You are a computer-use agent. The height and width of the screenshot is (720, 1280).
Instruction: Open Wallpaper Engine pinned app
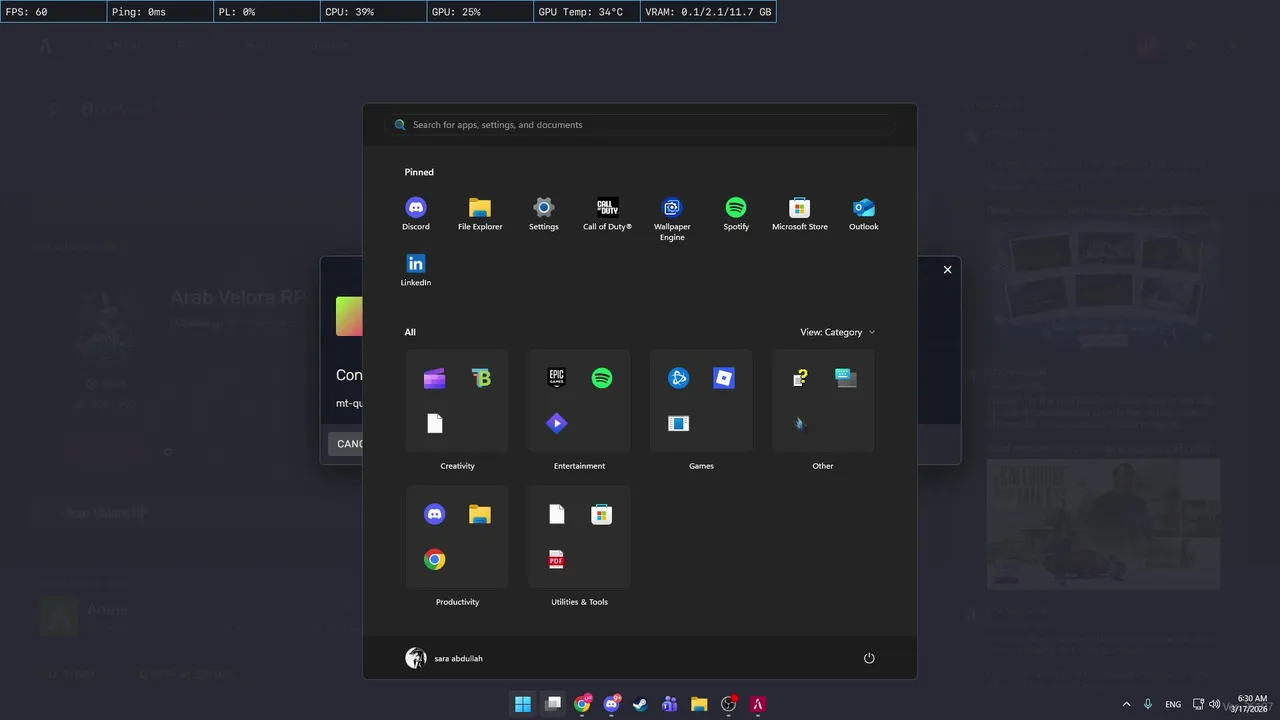tap(672, 219)
